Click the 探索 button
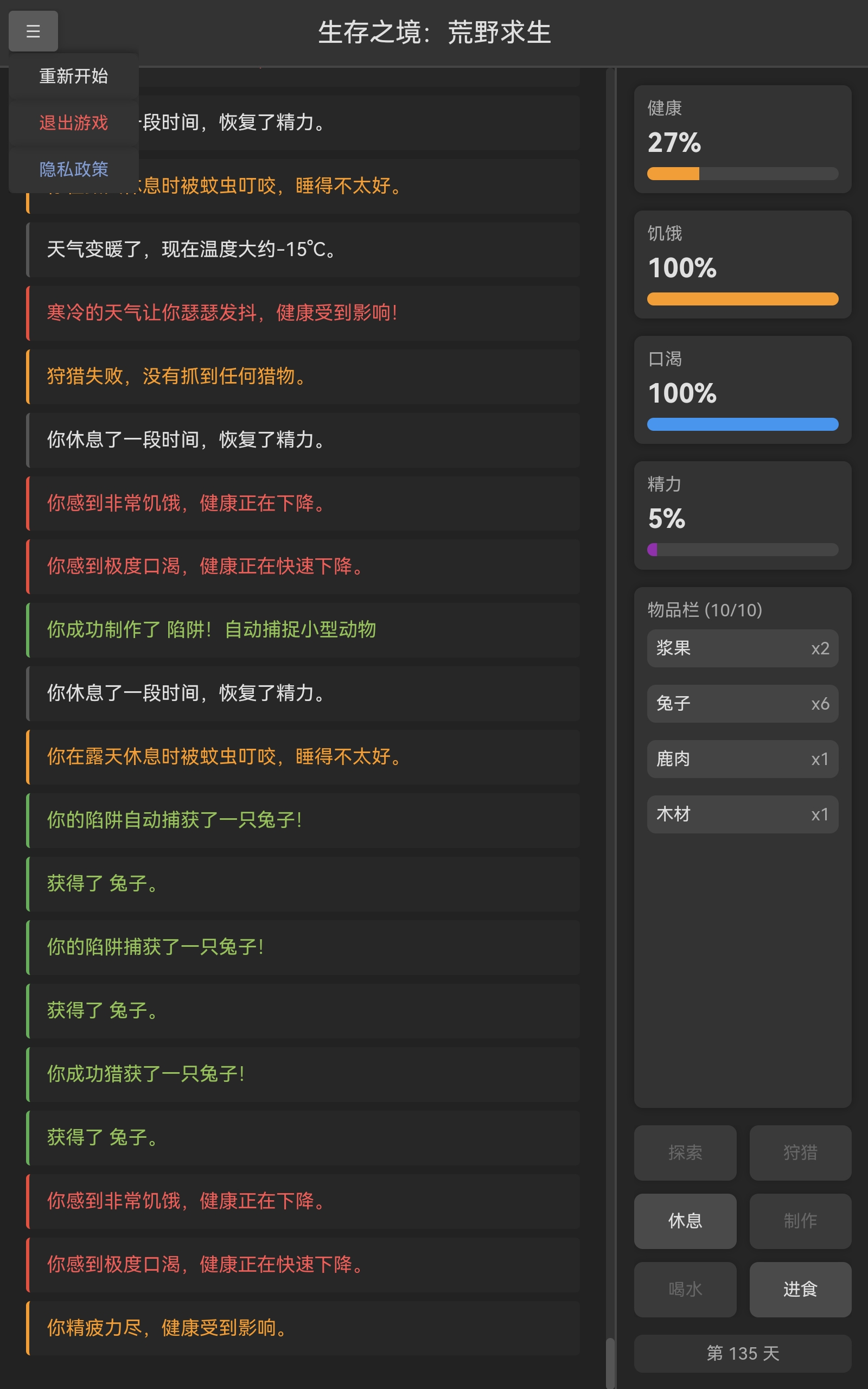The height and width of the screenshot is (1389, 868). [x=684, y=1152]
